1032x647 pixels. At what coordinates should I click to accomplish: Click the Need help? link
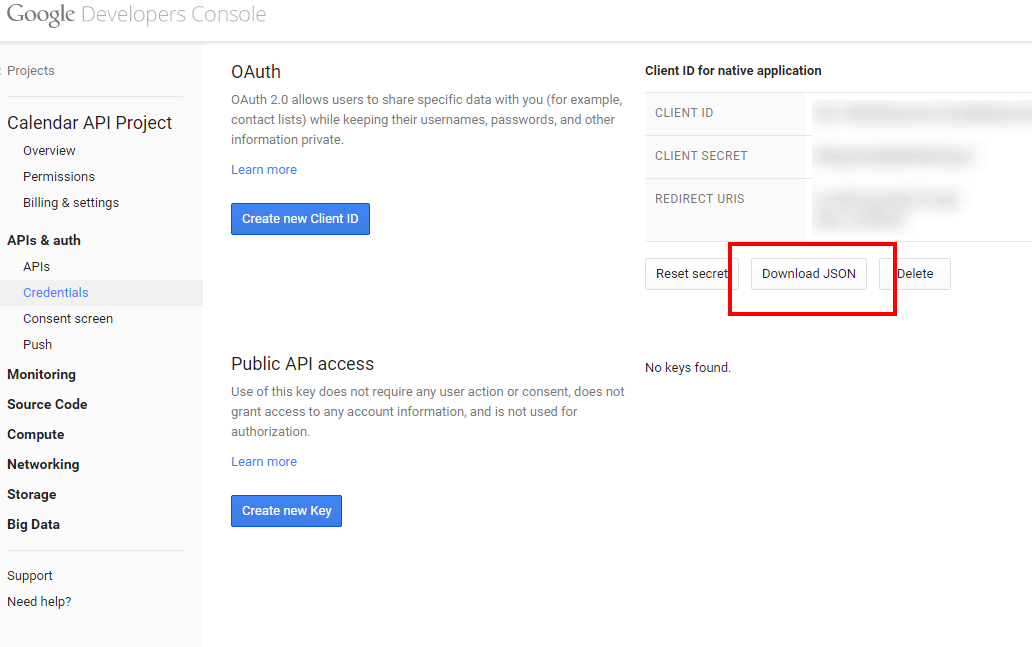point(39,602)
